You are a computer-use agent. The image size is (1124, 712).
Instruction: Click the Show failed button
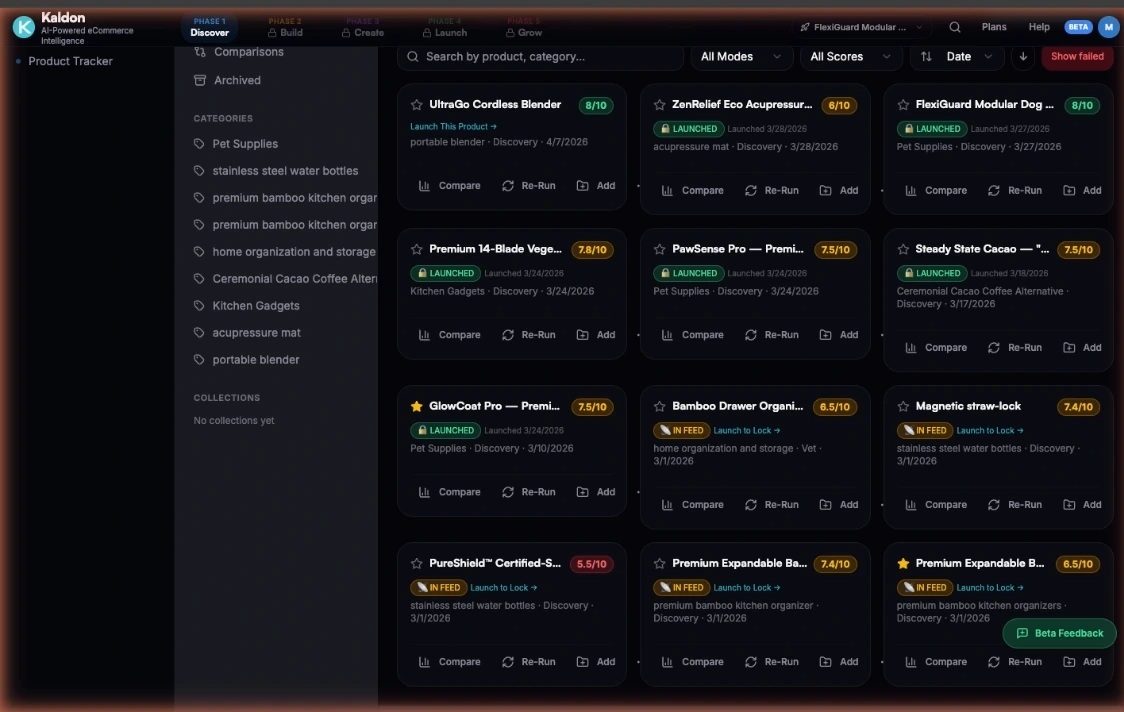(1077, 57)
